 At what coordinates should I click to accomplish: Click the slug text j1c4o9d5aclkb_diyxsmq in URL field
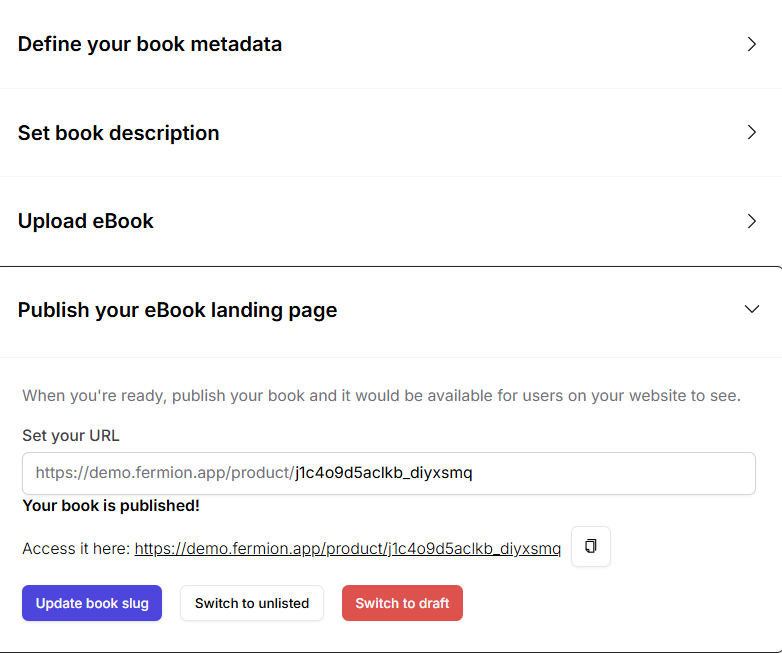383,473
